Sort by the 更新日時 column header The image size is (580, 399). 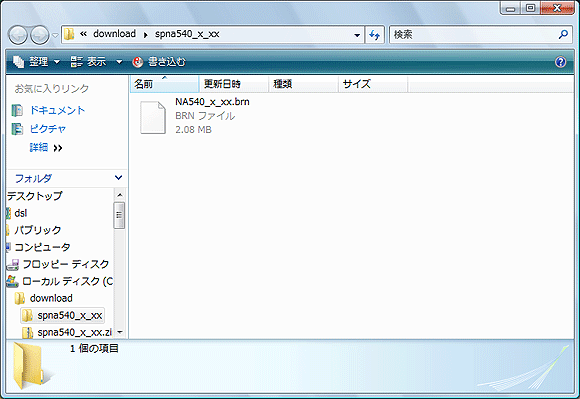pos(233,84)
